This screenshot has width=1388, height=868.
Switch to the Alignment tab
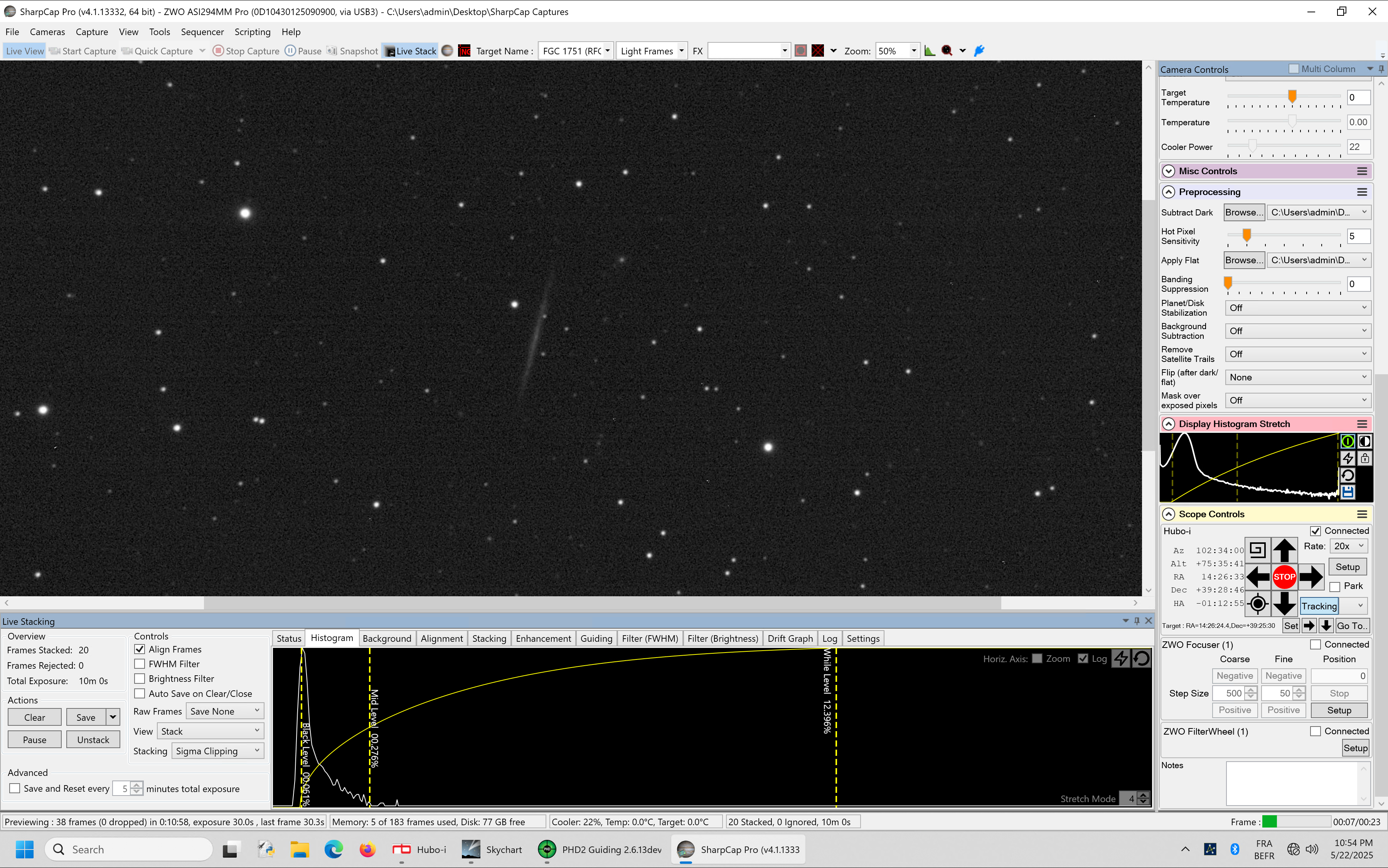point(441,638)
